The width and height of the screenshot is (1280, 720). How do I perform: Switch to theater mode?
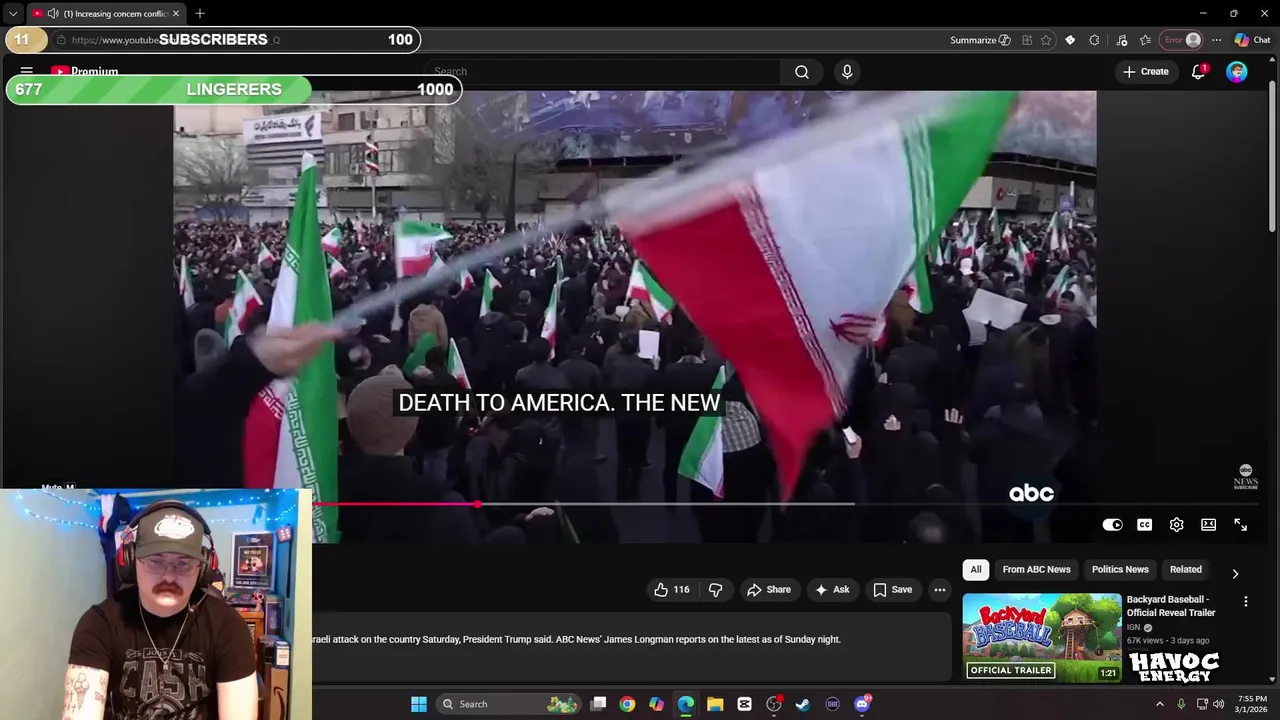(x=1208, y=525)
